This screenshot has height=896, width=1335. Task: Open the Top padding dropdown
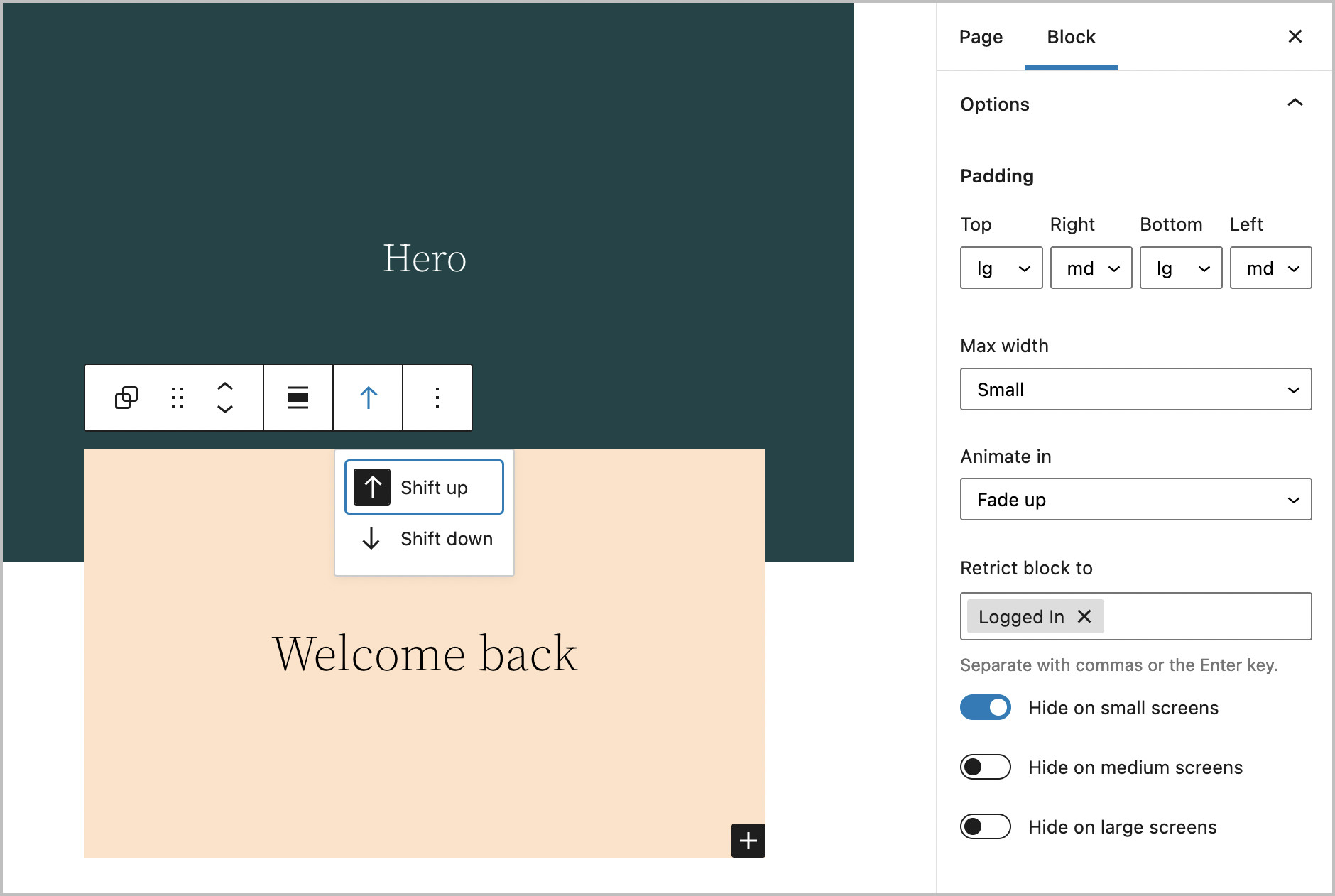1001,268
